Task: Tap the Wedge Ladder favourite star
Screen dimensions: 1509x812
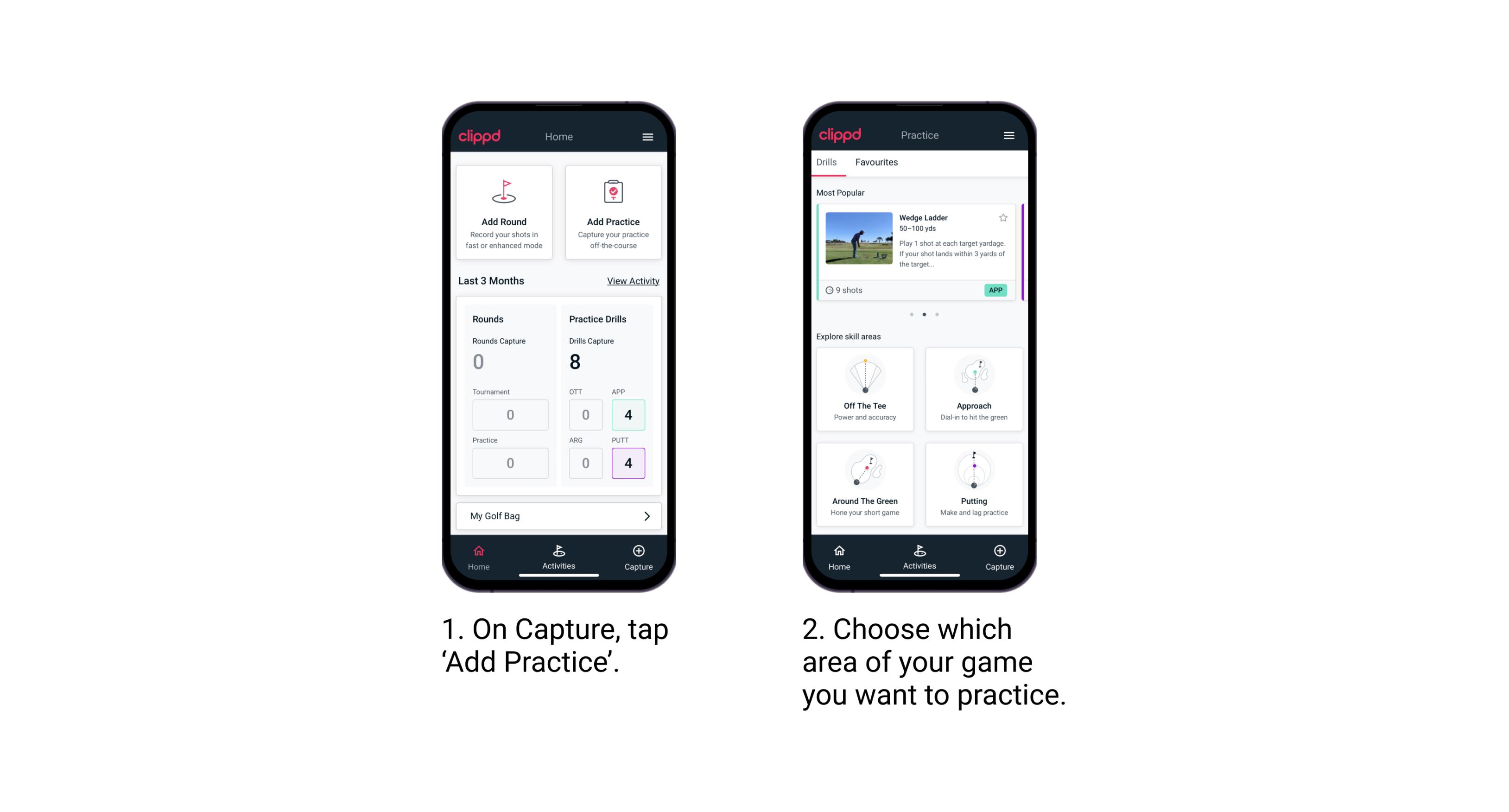Action: [1003, 218]
